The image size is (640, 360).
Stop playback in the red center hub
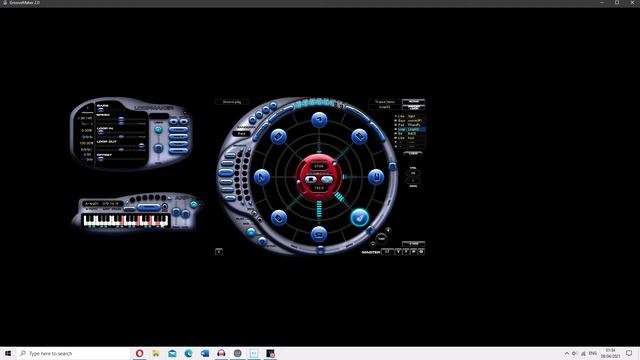click(x=311, y=179)
